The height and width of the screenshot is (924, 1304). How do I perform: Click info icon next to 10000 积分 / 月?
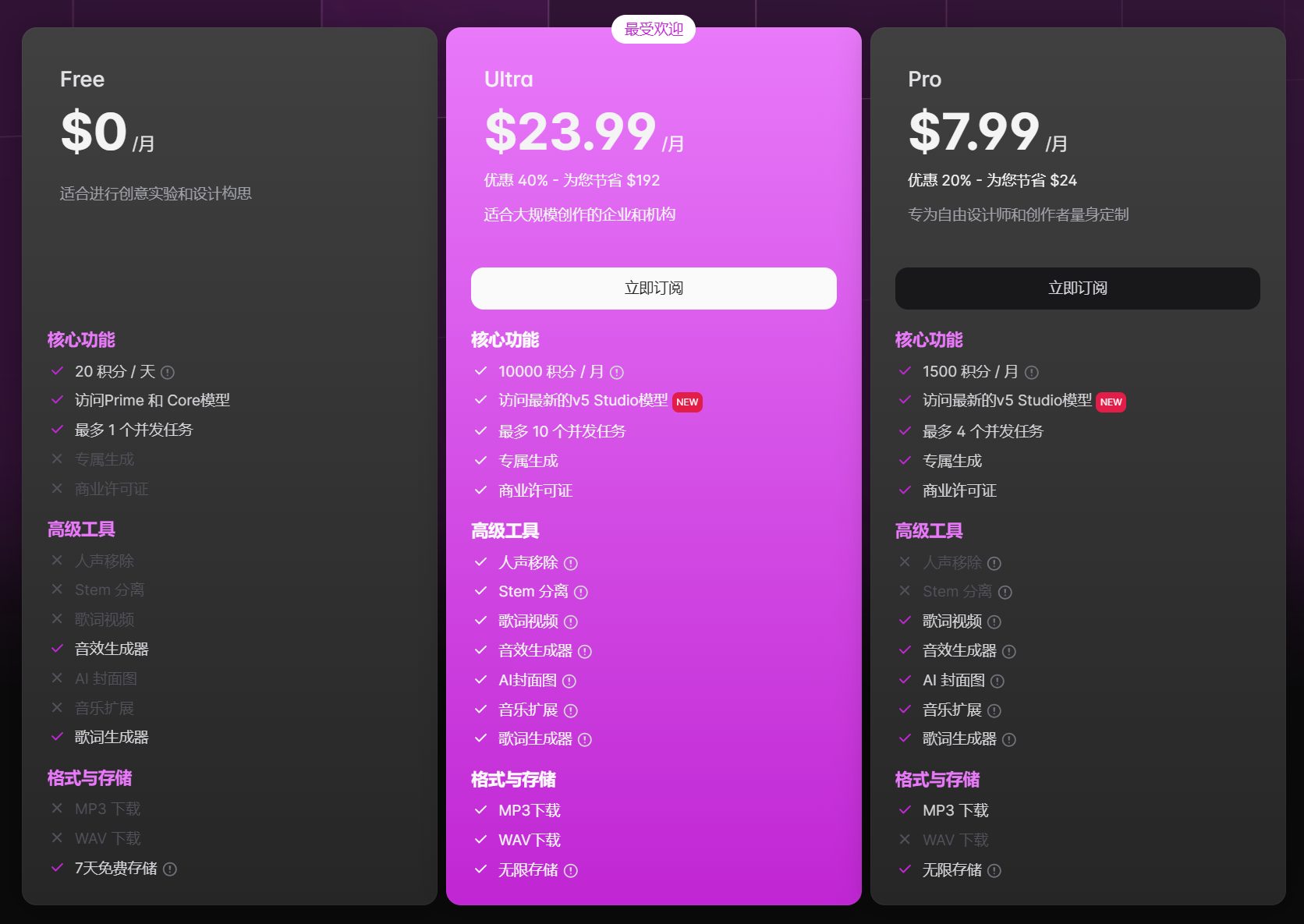point(617,373)
